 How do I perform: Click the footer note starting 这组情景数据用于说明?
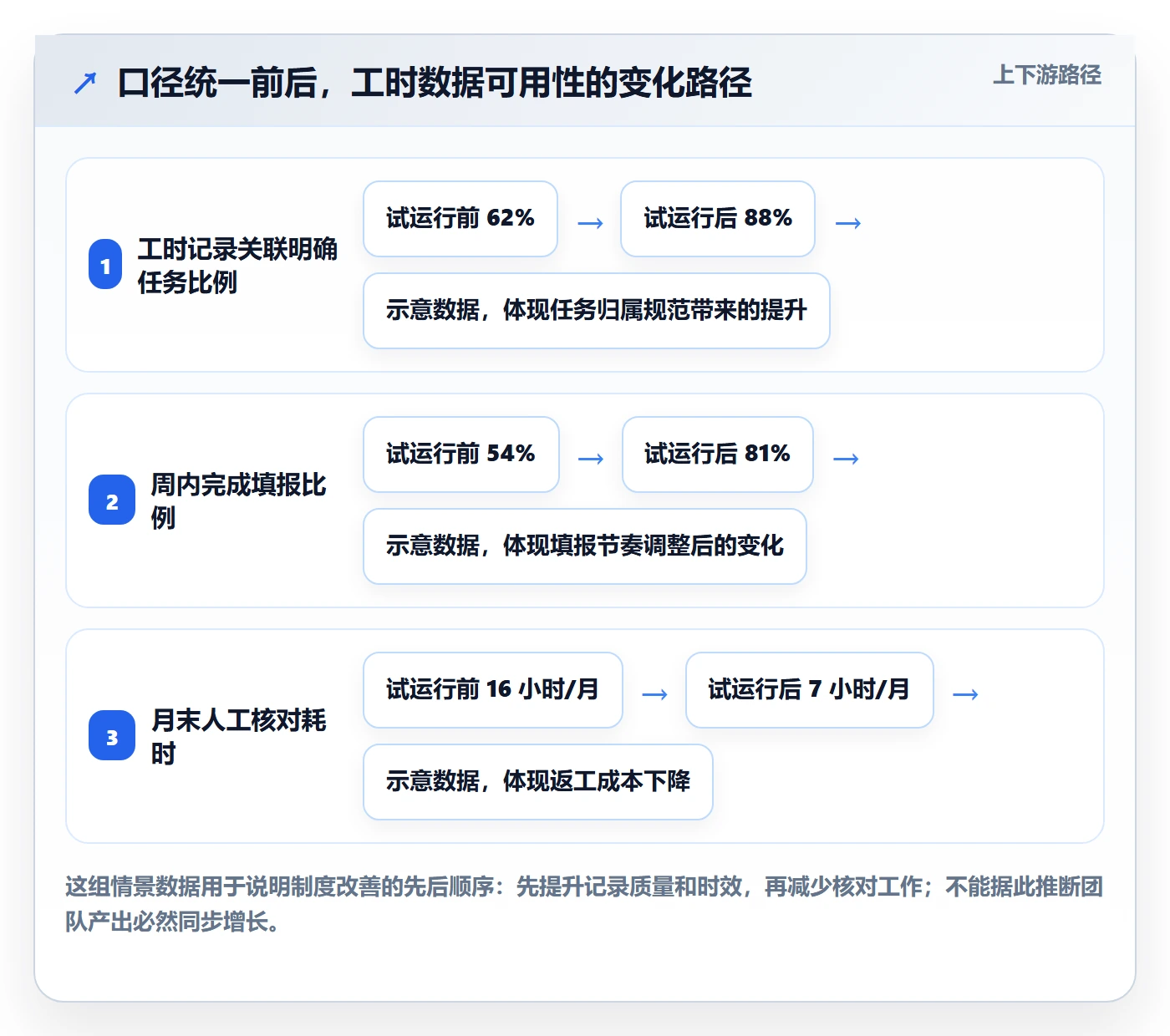(x=585, y=904)
